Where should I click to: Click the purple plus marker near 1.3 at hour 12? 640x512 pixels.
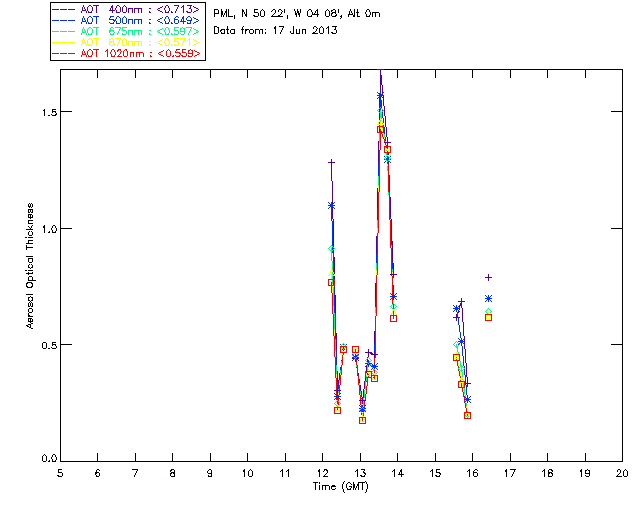(x=331, y=163)
